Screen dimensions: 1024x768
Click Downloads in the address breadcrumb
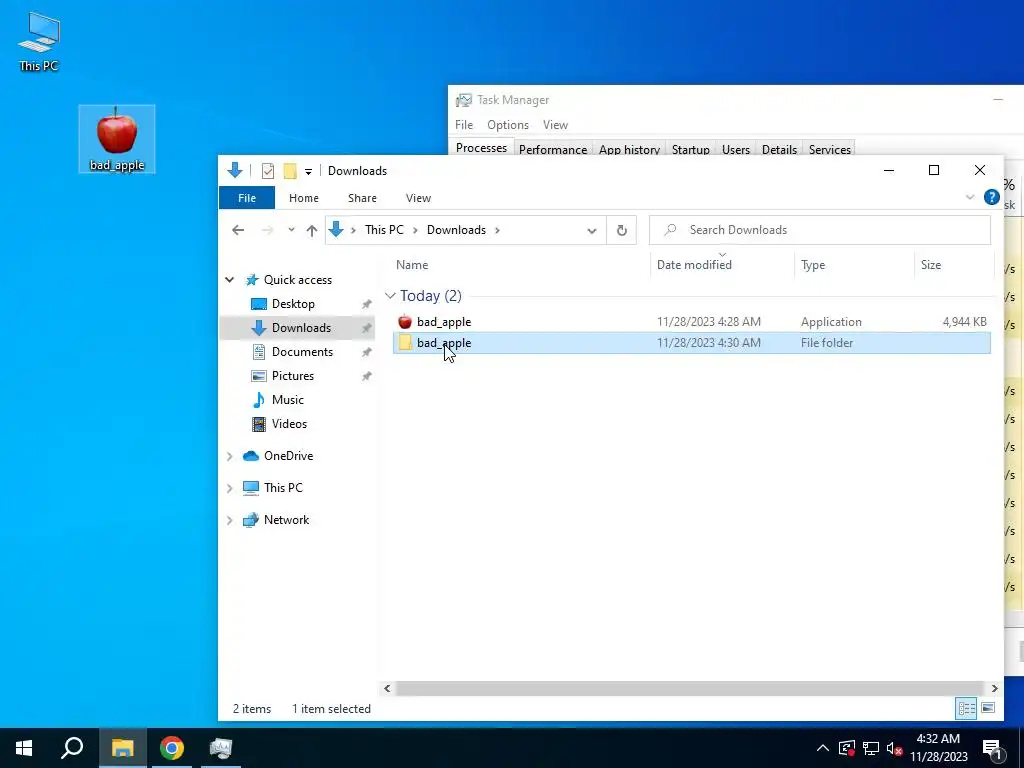tap(456, 230)
